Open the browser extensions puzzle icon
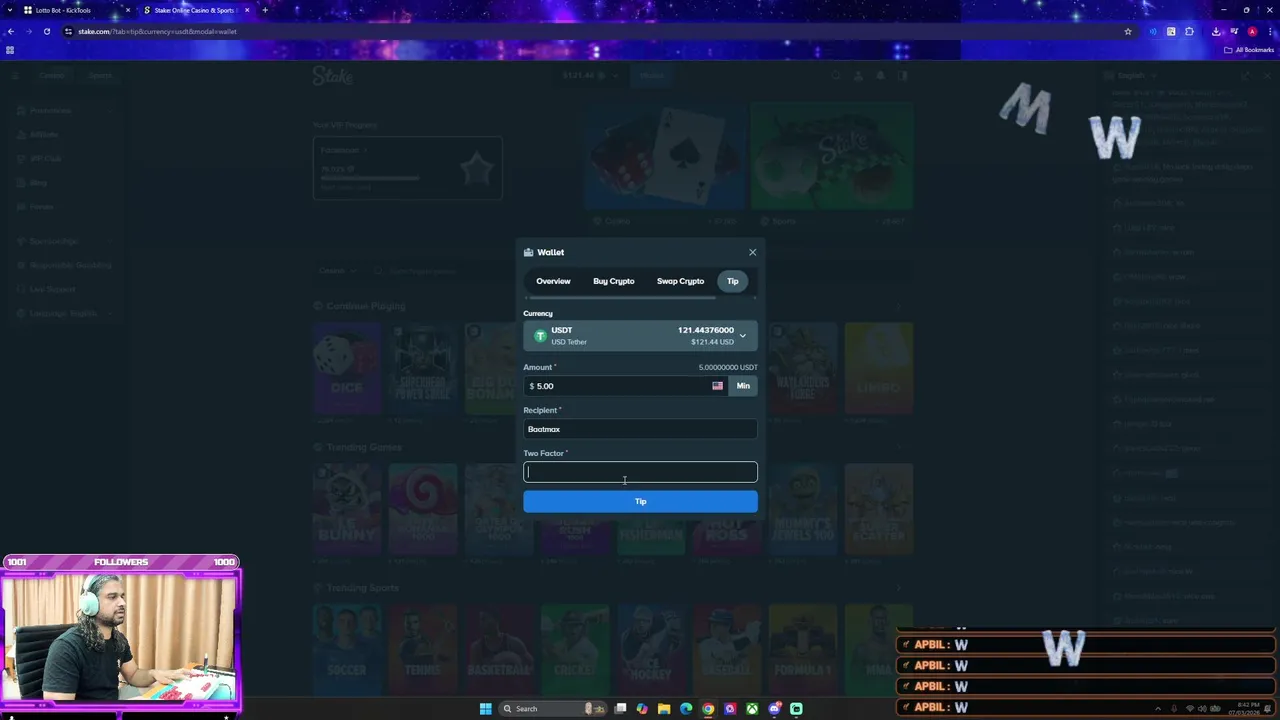This screenshot has width=1280, height=720. click(x=1189, y=31)
